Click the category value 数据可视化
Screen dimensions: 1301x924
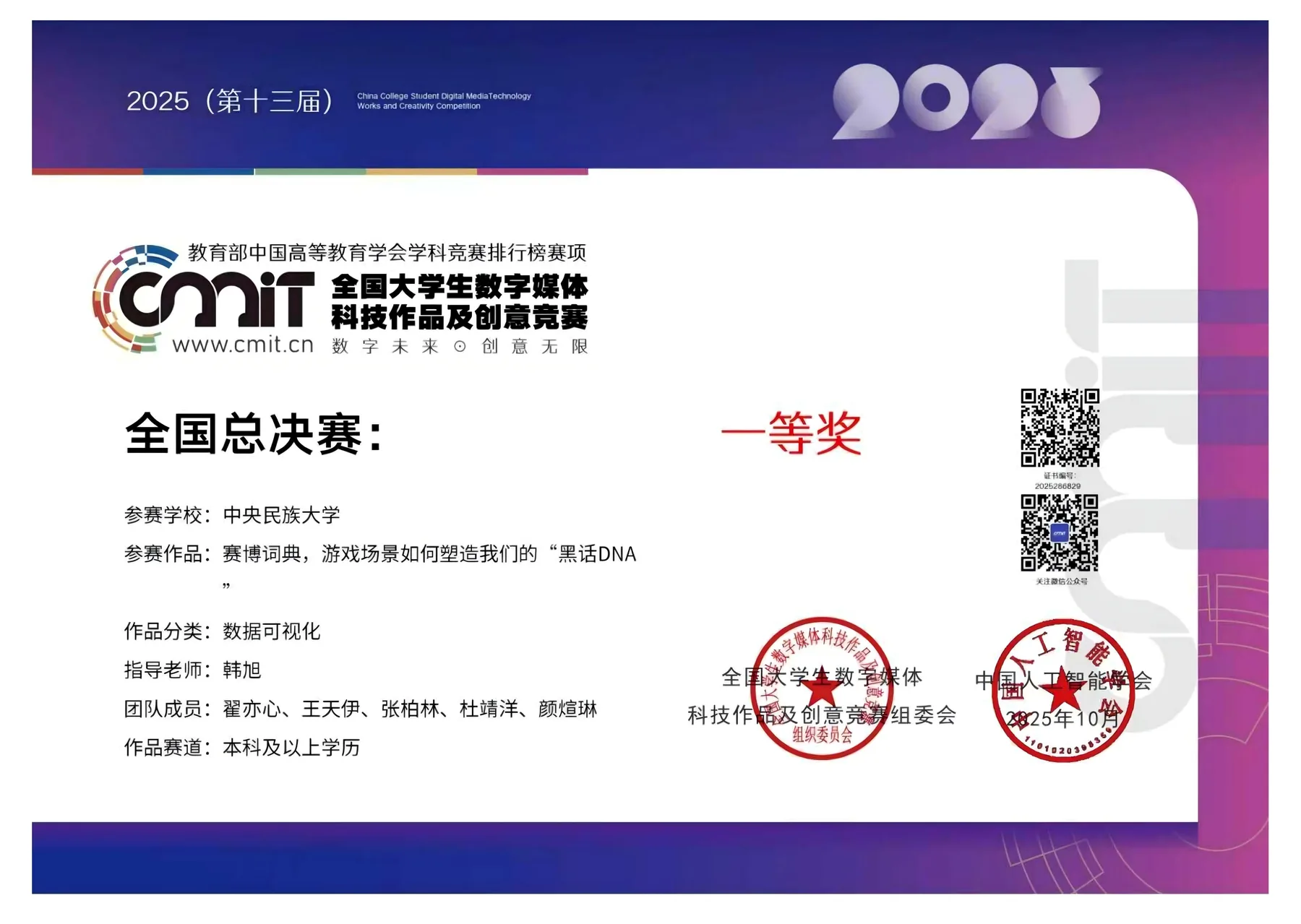point(272,631)
